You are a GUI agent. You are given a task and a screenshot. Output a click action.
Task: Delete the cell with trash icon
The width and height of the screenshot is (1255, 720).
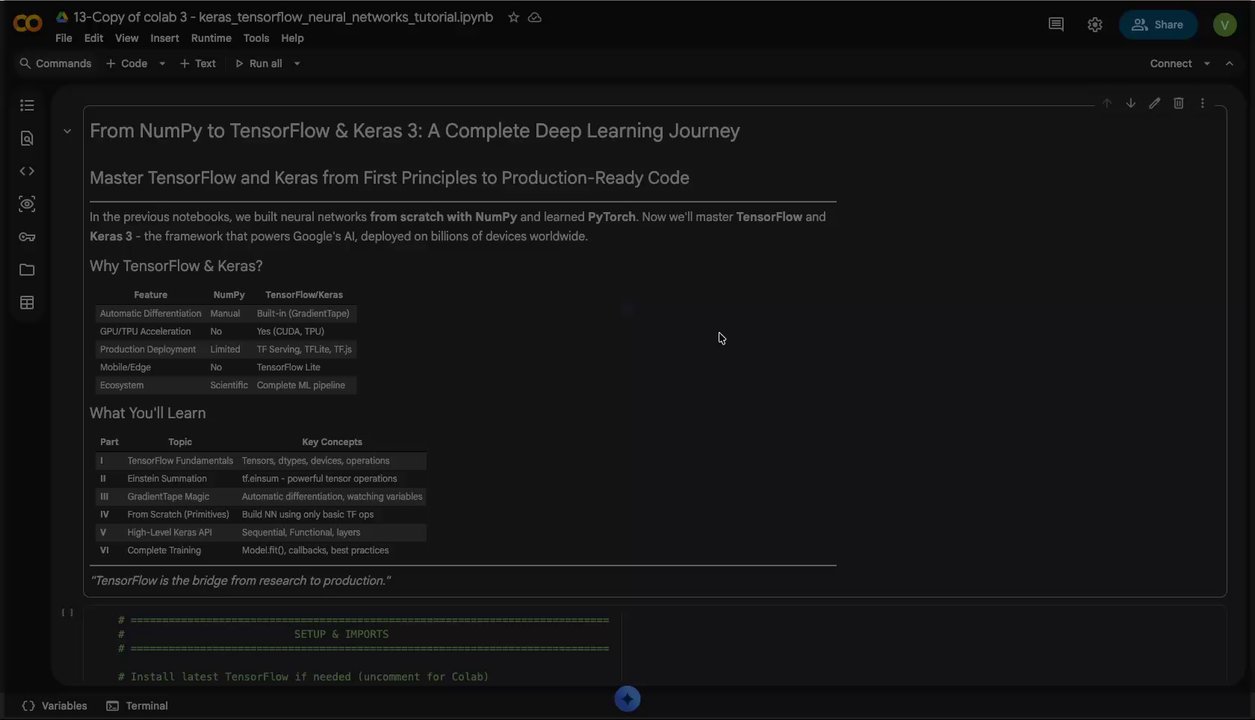coord(1179,103)
